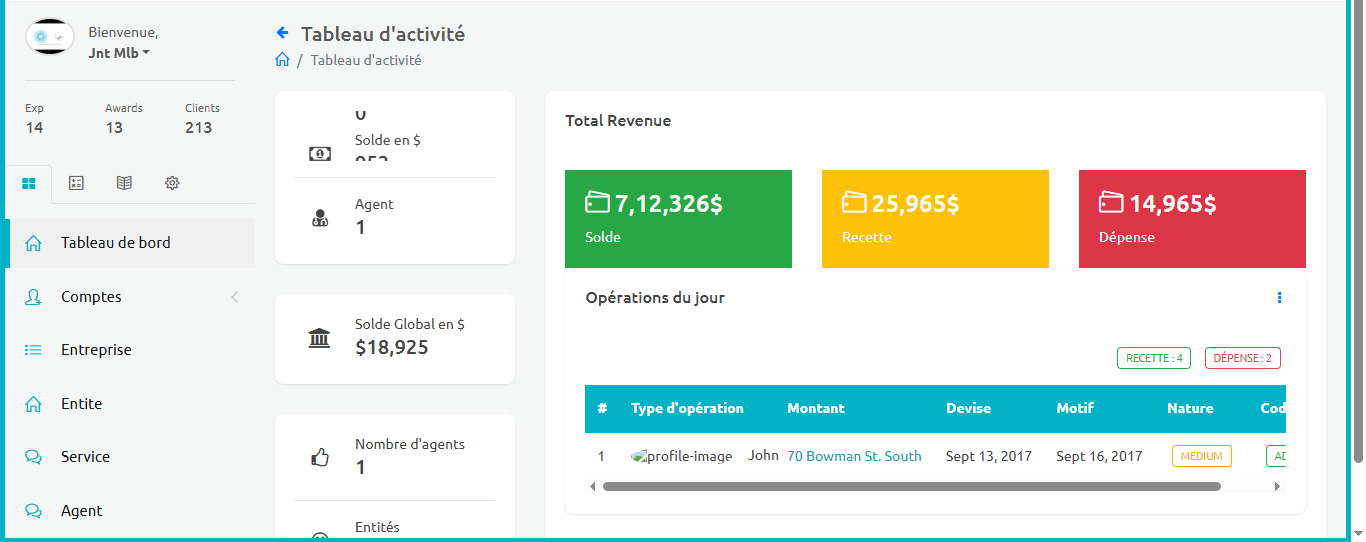
Task: Open the Entreprise menu item
Action: click(x=96, y=350)
